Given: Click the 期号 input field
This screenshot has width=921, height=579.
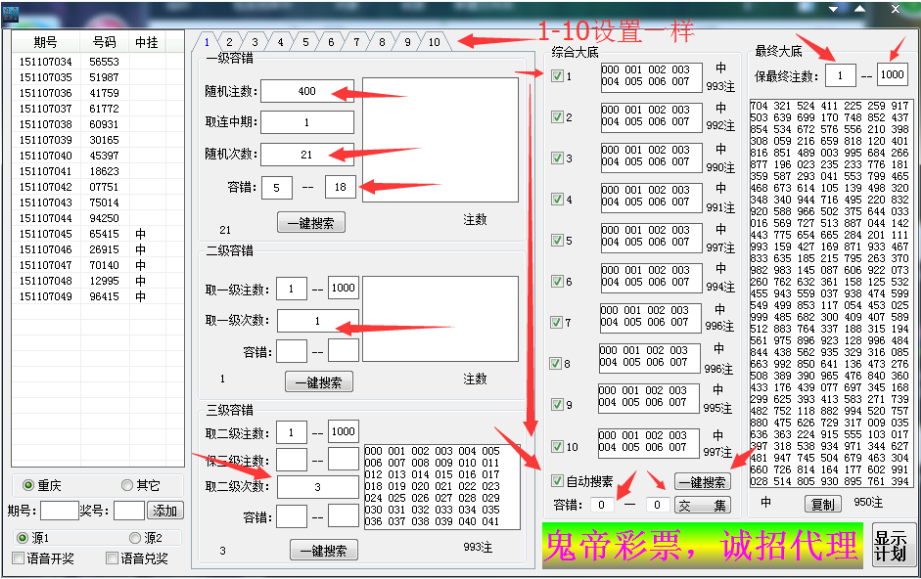Looking at the screenshot, I should click(57, 510).
